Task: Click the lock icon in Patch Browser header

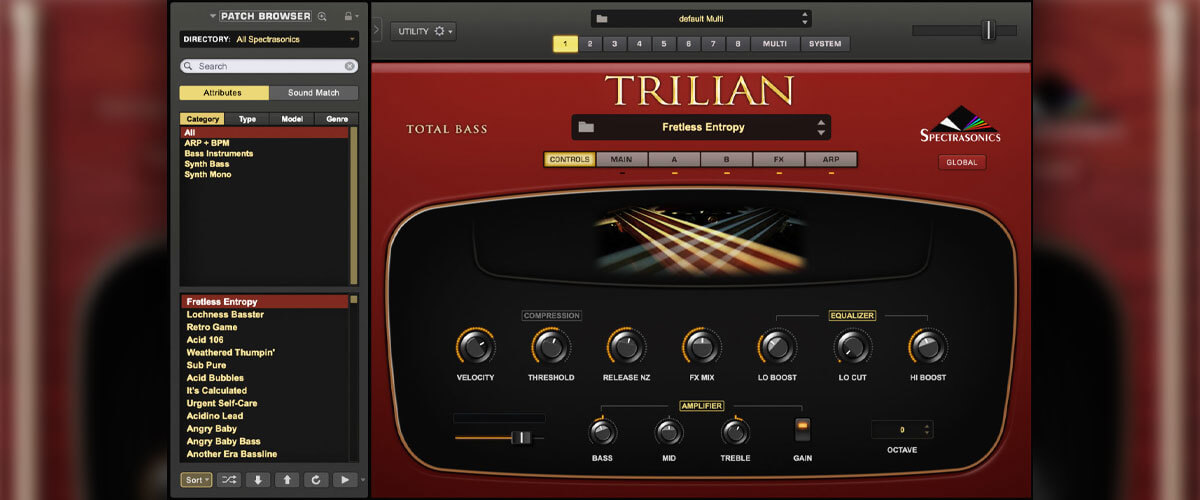Action: tap(347, 16)
